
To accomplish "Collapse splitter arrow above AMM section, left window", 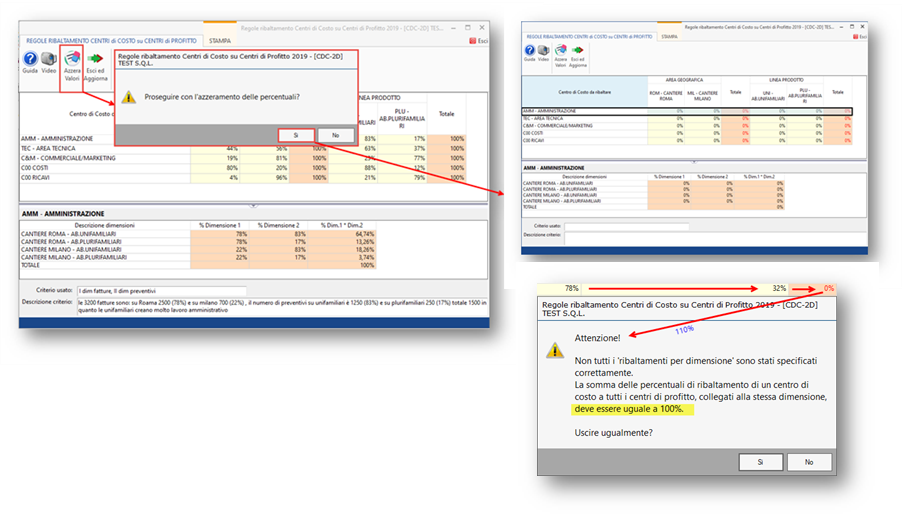I will (x=253, y=205).
